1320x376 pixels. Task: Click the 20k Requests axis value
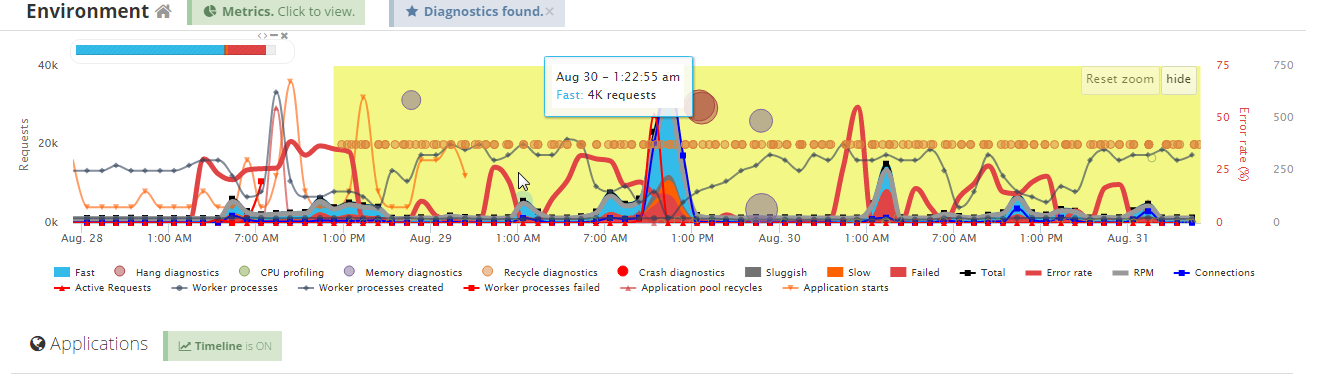(x=48, y=143)
